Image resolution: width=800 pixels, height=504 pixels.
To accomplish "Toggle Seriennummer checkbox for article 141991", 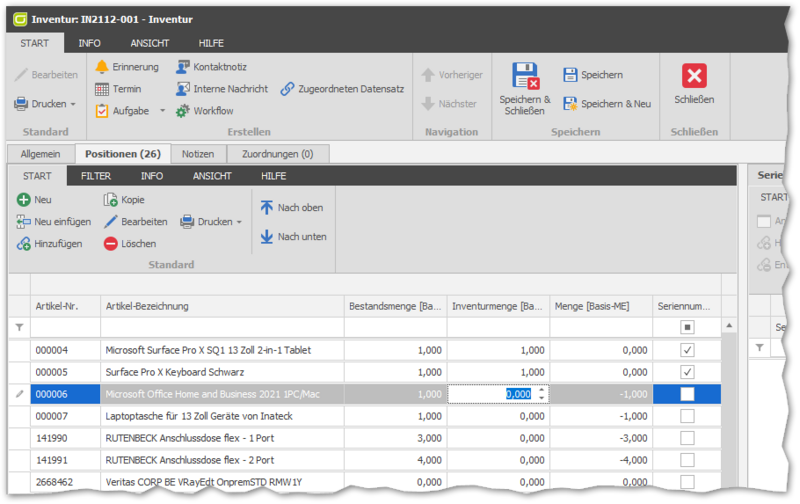I will point(687,460).
